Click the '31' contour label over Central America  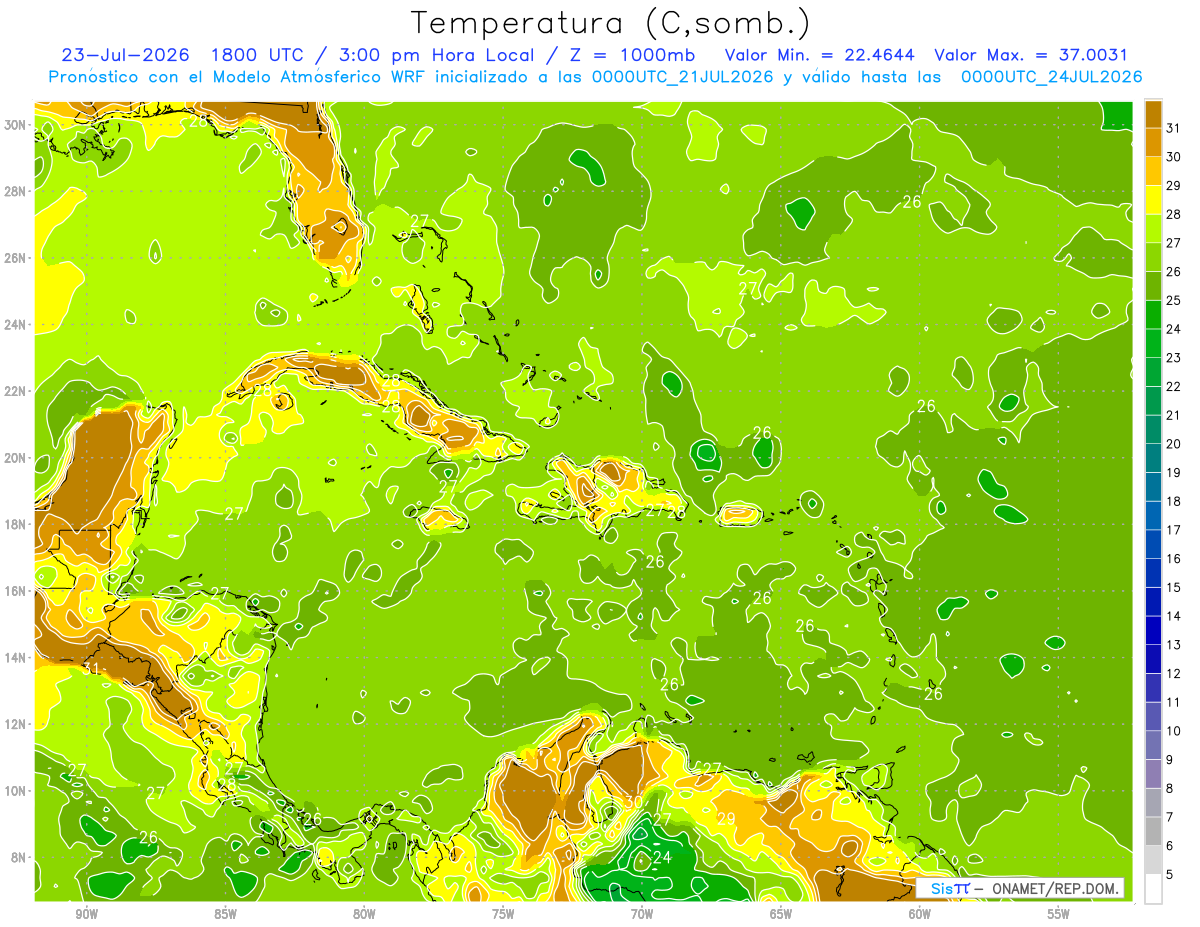pos(91,669)
